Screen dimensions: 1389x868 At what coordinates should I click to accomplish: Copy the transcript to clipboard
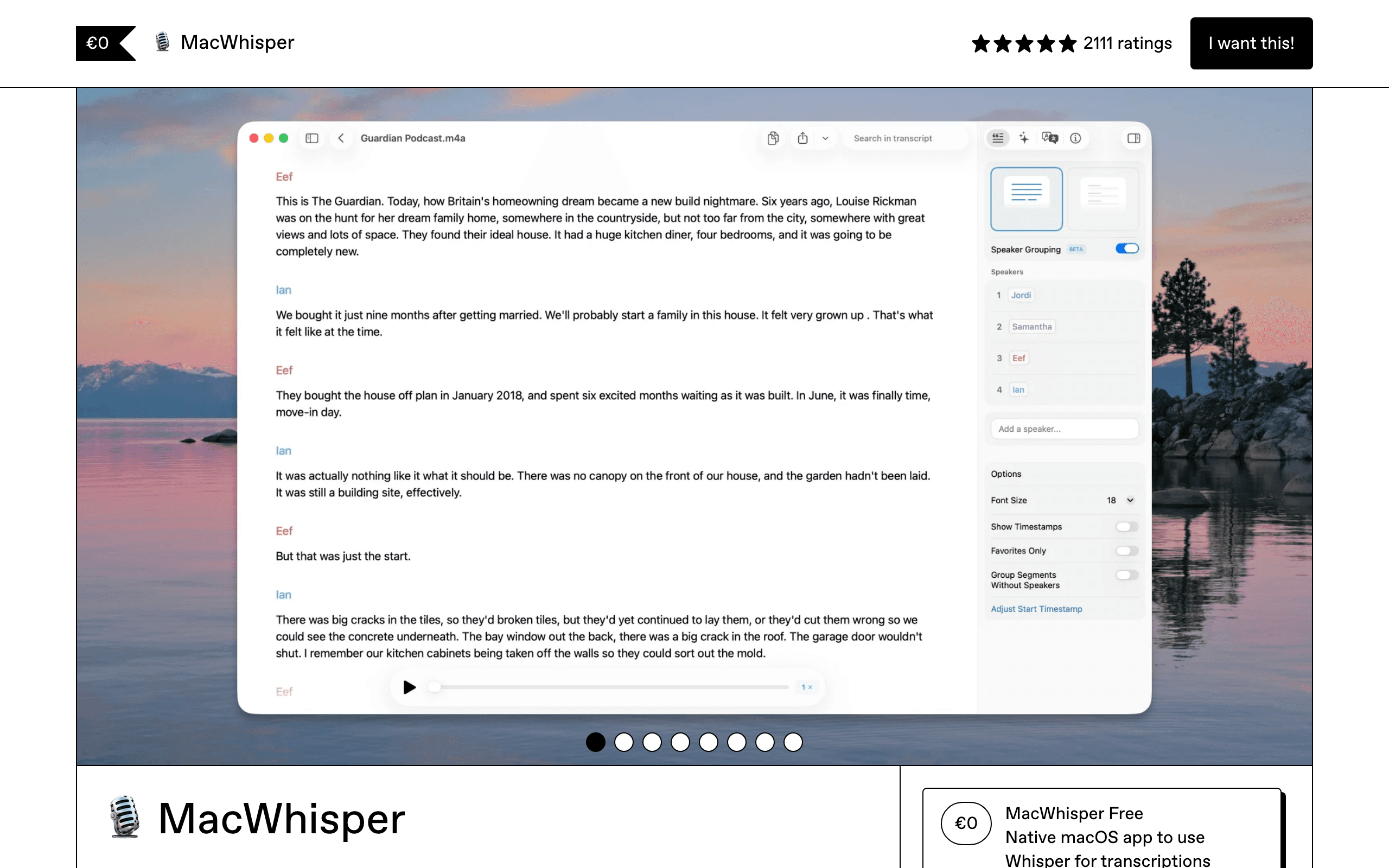(x=773, y=138)
